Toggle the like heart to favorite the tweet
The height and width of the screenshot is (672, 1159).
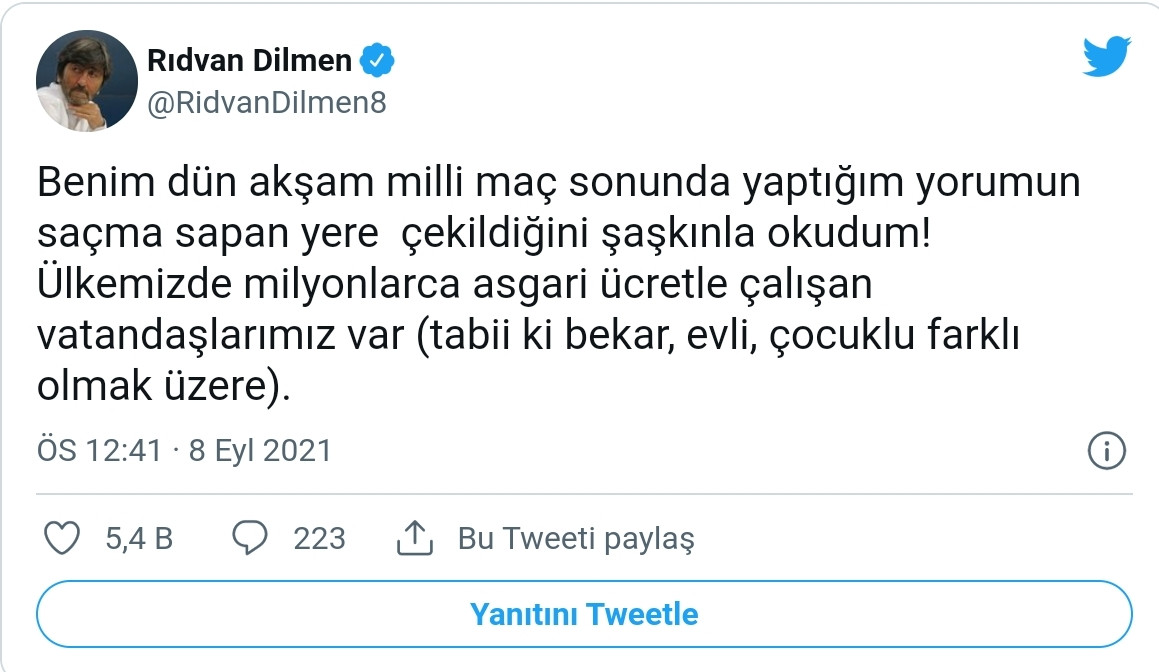pos(63,538)
